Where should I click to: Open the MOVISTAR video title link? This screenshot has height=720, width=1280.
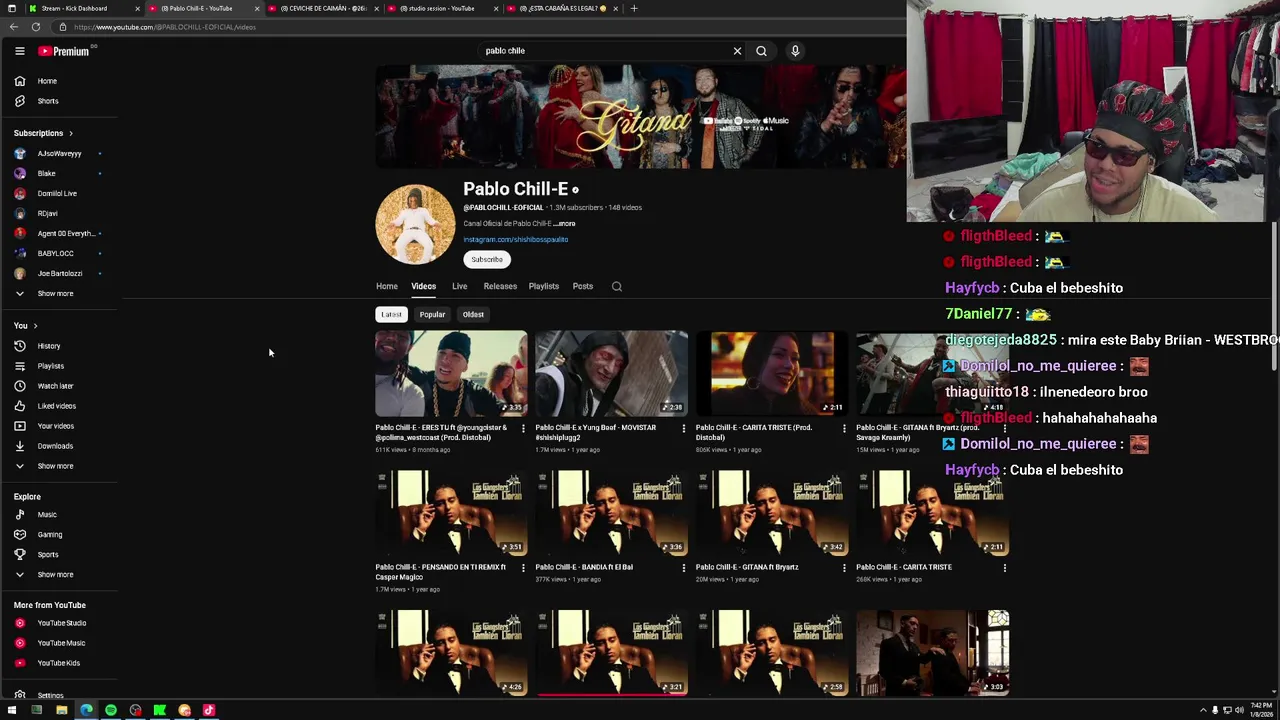[596, 432]
